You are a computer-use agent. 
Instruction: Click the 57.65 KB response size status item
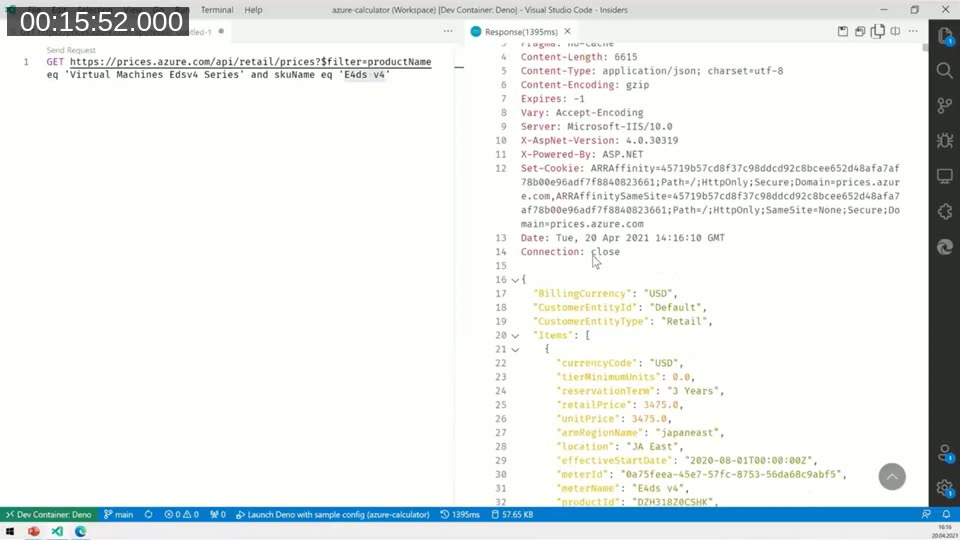[x=512, y=514]
